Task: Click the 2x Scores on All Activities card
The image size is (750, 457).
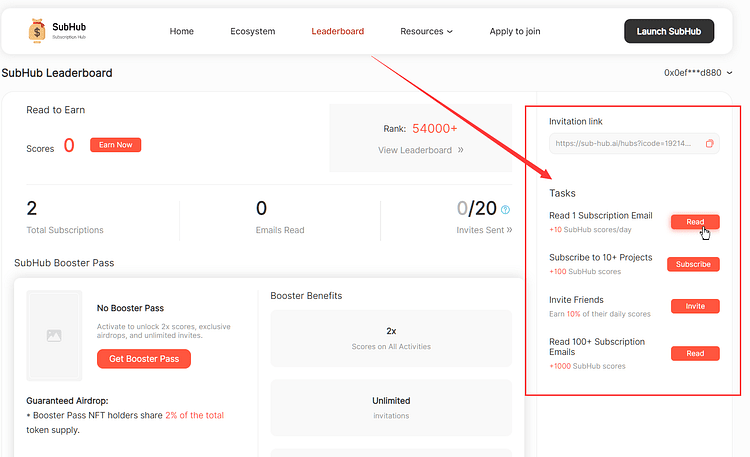Action: pos(391,338)
